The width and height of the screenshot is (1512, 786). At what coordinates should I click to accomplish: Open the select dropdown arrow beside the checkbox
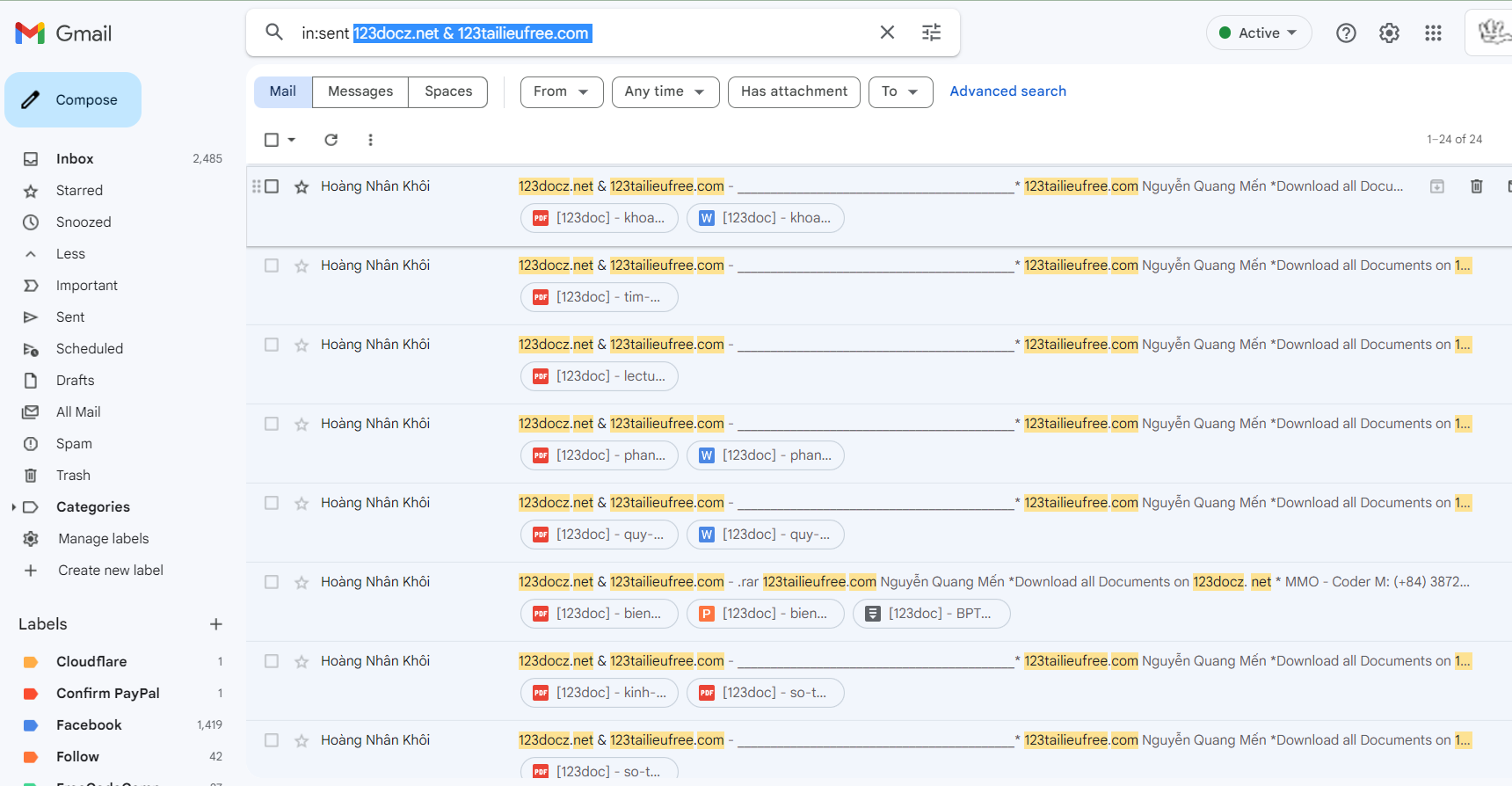tap(292, 140)
